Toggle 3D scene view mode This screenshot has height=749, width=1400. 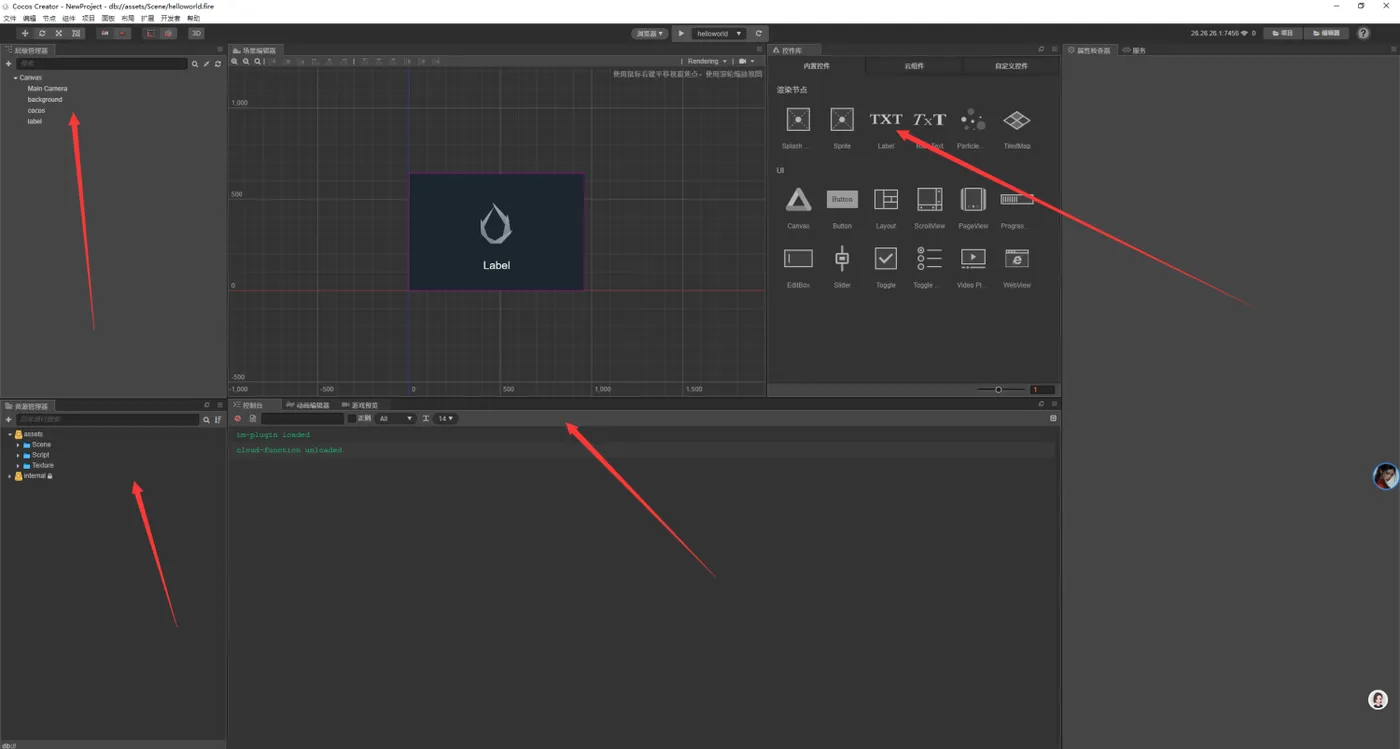pyautogui.click(x=196, y=33)
